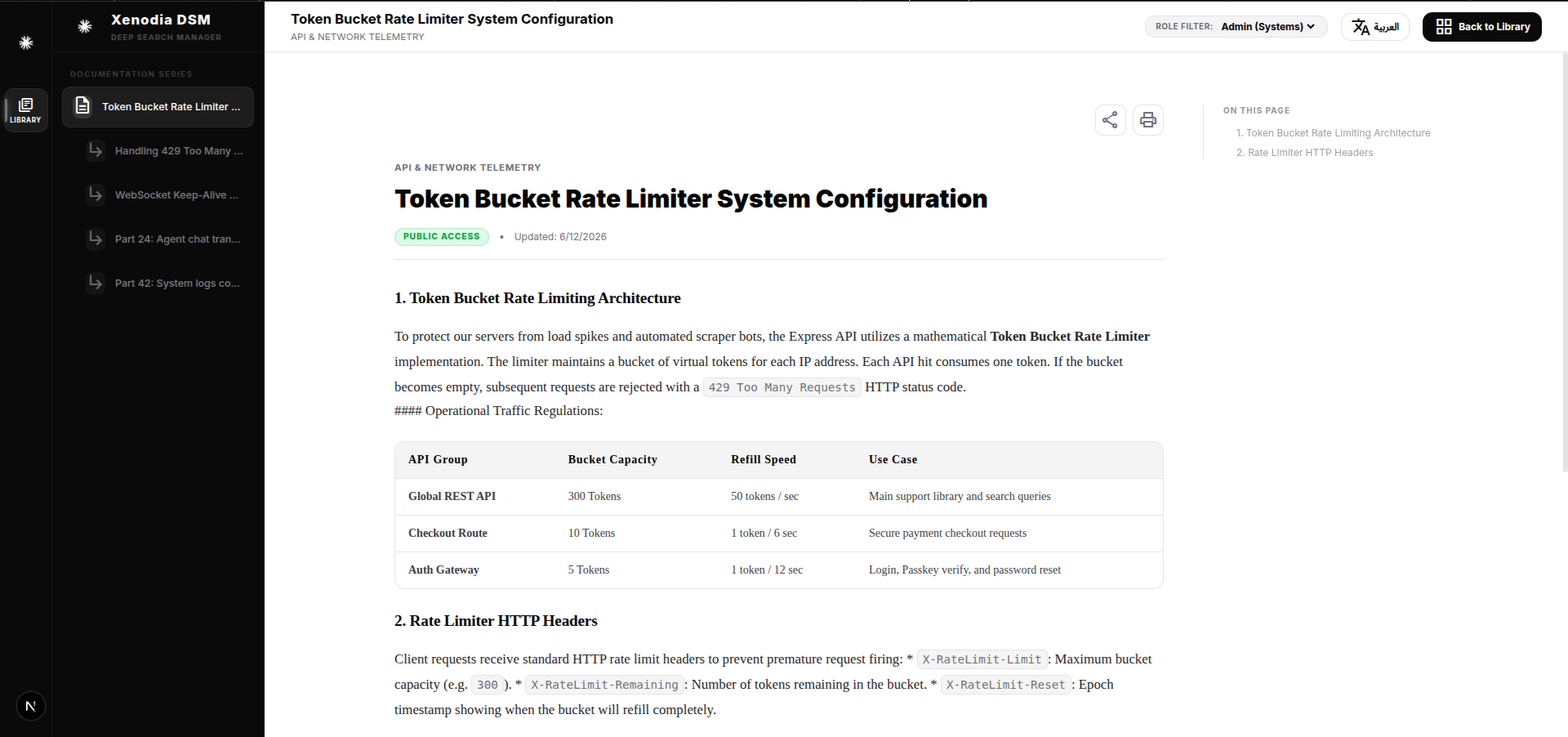Click the Xenodia DSM header logo icon
The height and width of the screenshot is (737, 1568).
(x=85, y=26)
